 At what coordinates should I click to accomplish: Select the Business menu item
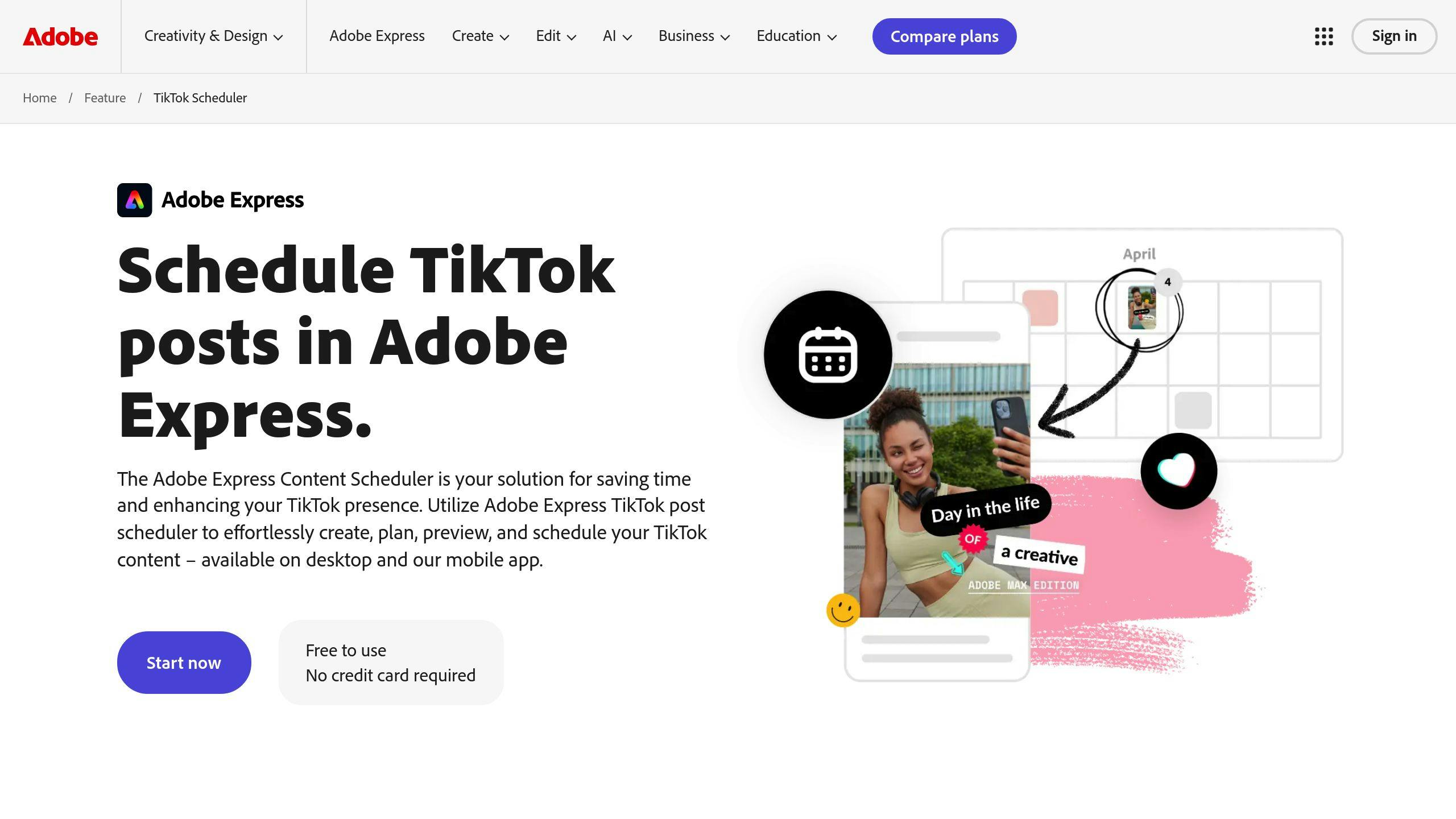694,36
